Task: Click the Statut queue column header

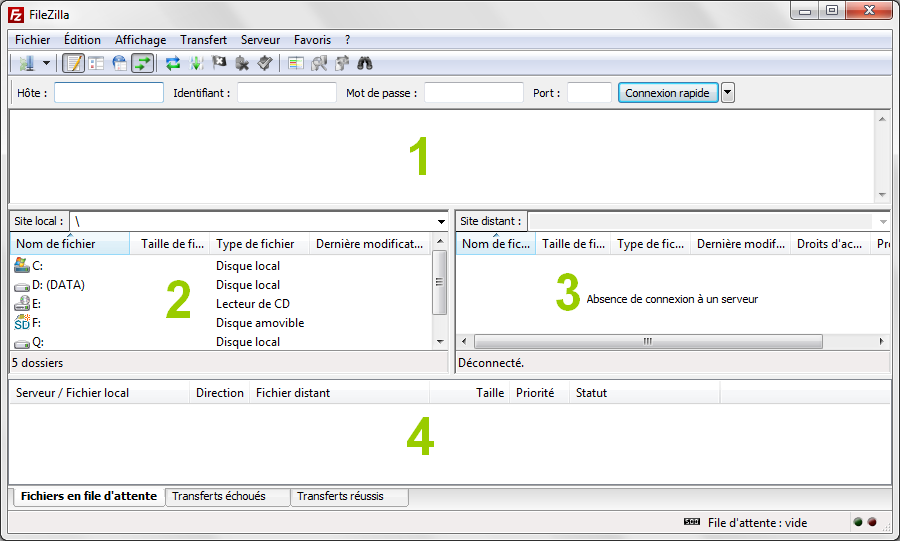Action: coord(645,393)
